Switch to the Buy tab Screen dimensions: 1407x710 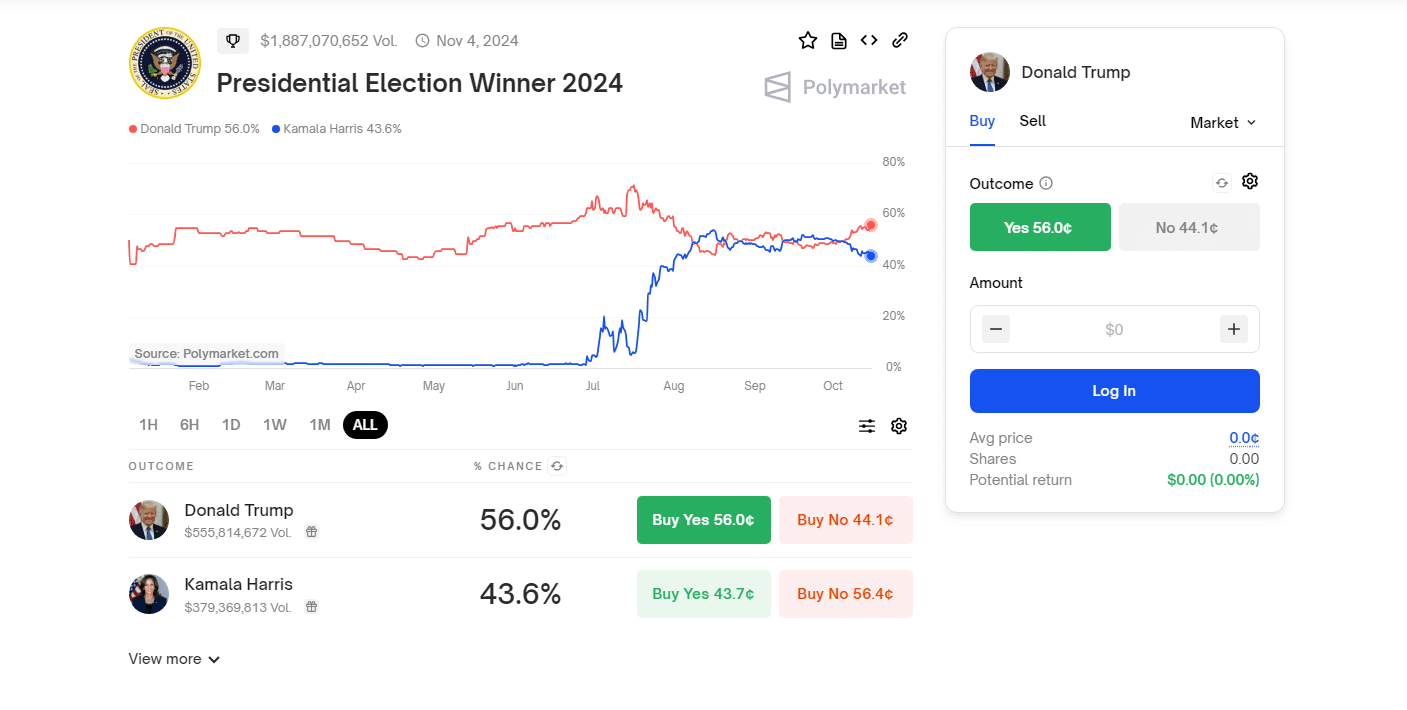982,121
